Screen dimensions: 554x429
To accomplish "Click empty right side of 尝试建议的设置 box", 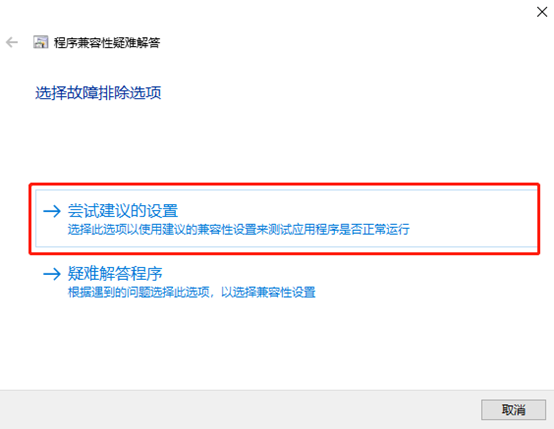I will [x=473, y=218].
